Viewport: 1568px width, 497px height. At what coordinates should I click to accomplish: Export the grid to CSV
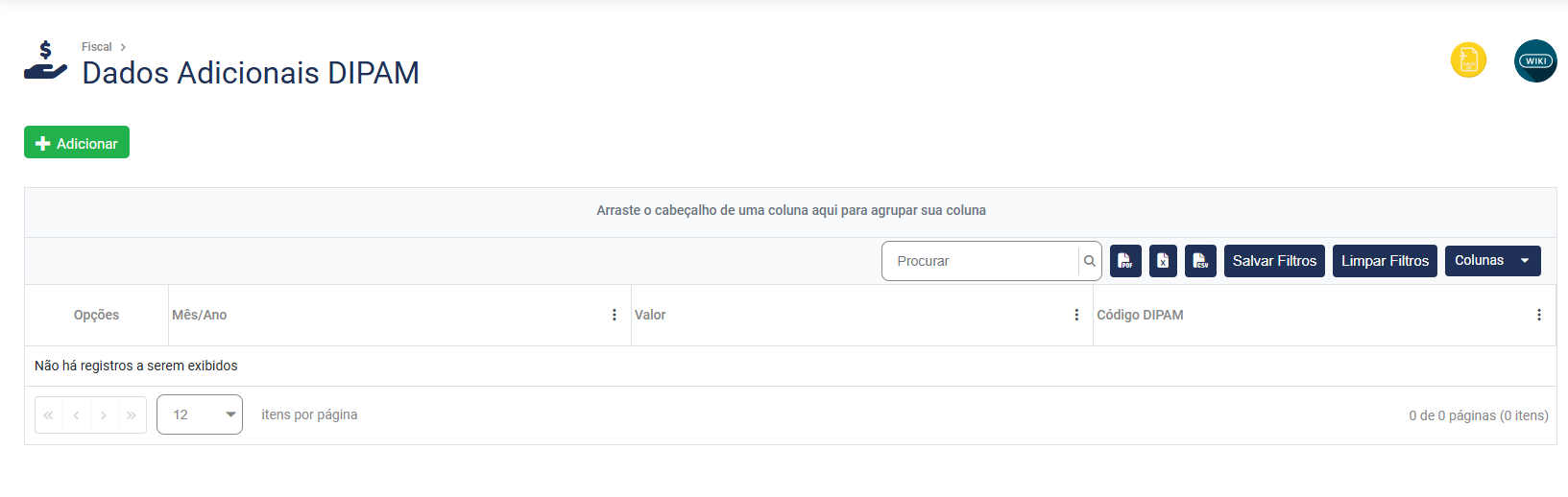pos(1200,261)
